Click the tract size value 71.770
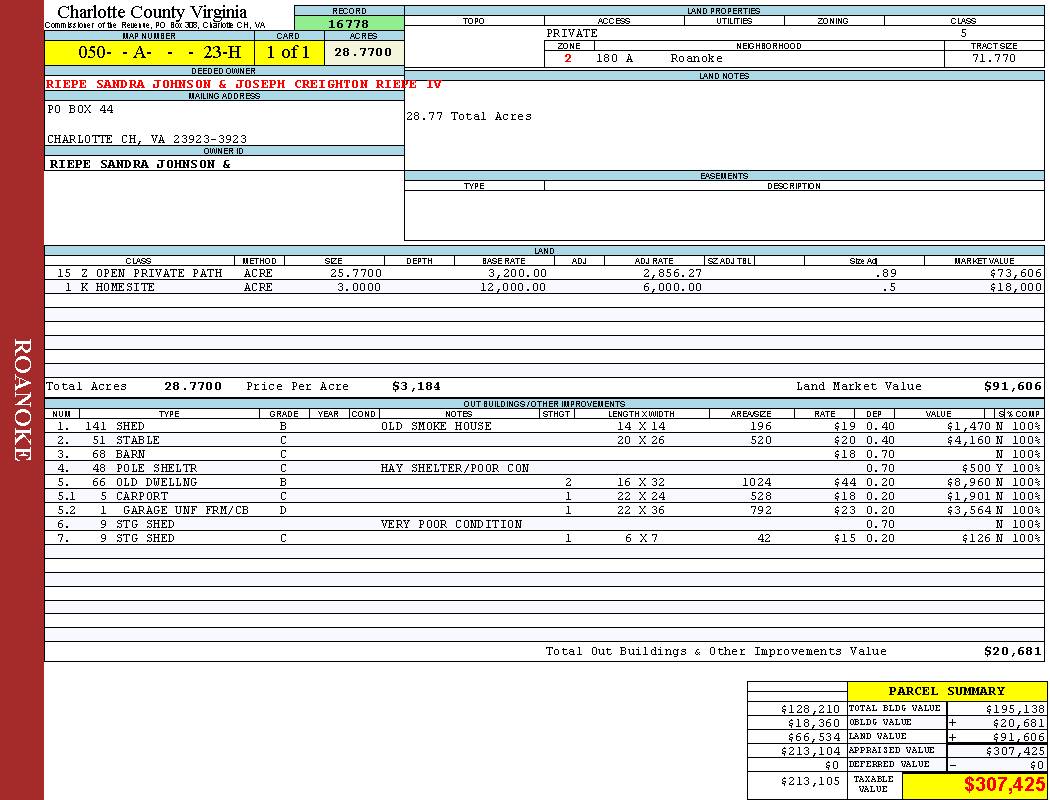1050x800 pixels. click(x=993, y=59)
